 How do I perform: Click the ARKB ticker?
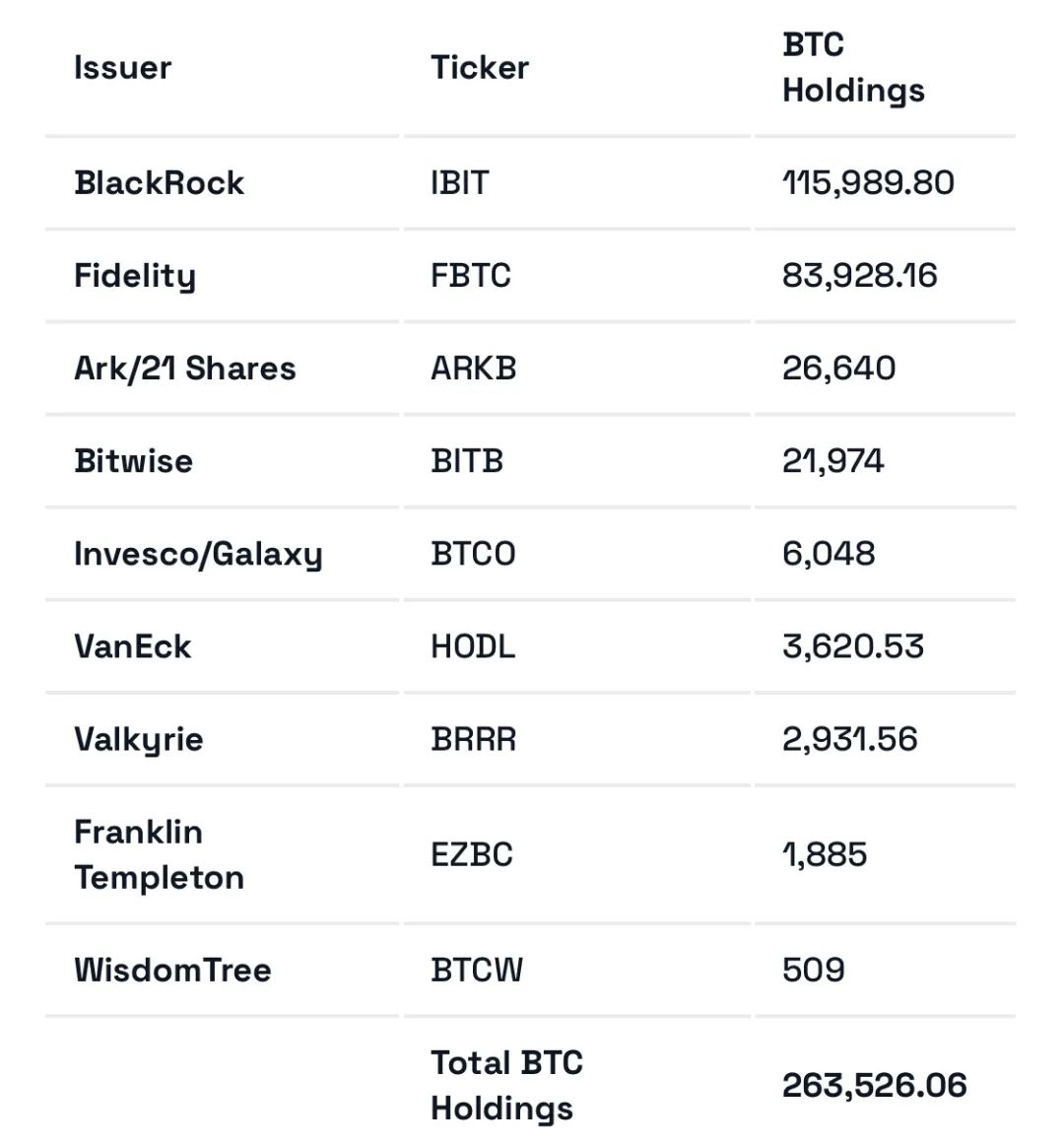coord(474,369)
